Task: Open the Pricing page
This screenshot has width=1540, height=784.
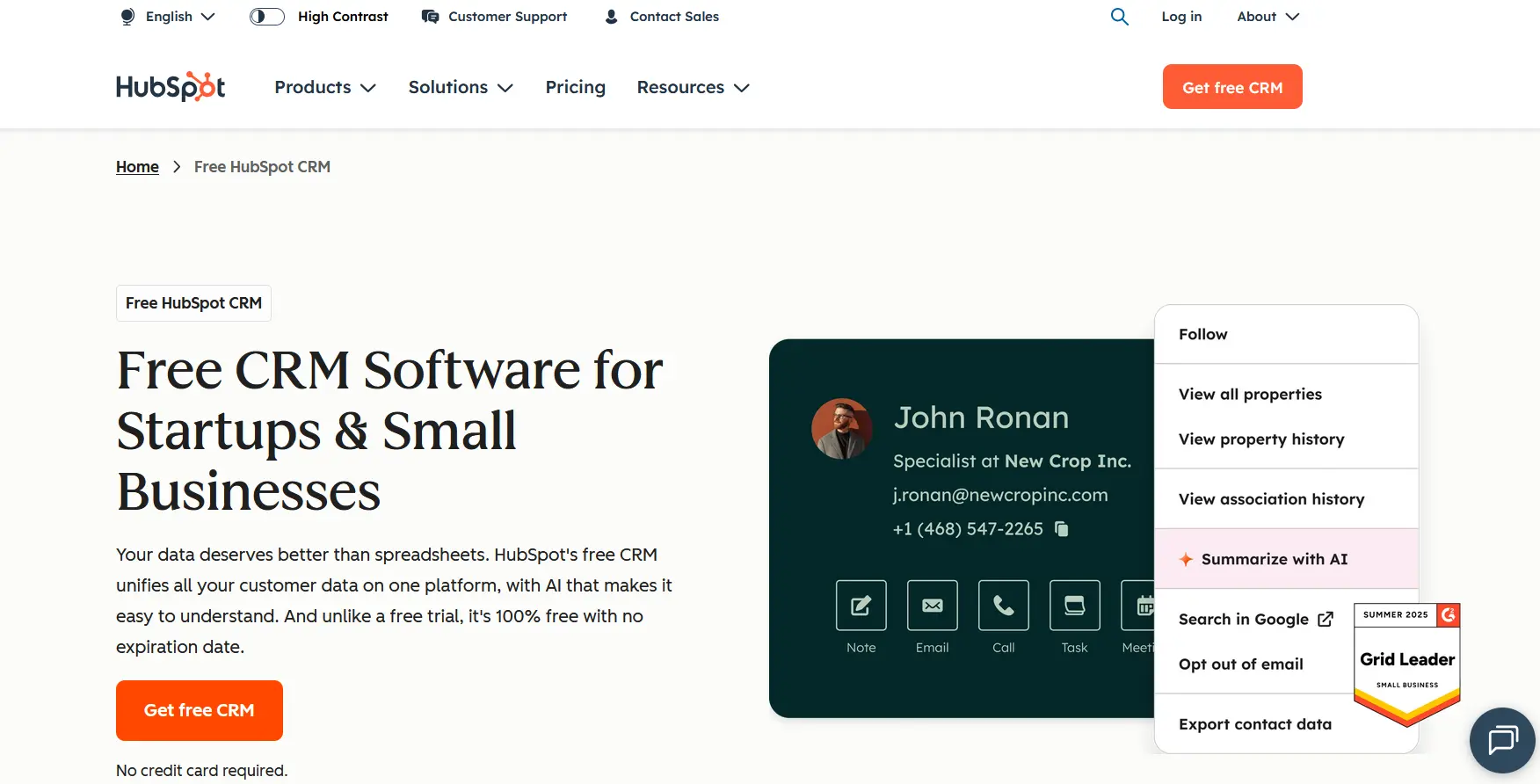Action: tap(576, 87)
